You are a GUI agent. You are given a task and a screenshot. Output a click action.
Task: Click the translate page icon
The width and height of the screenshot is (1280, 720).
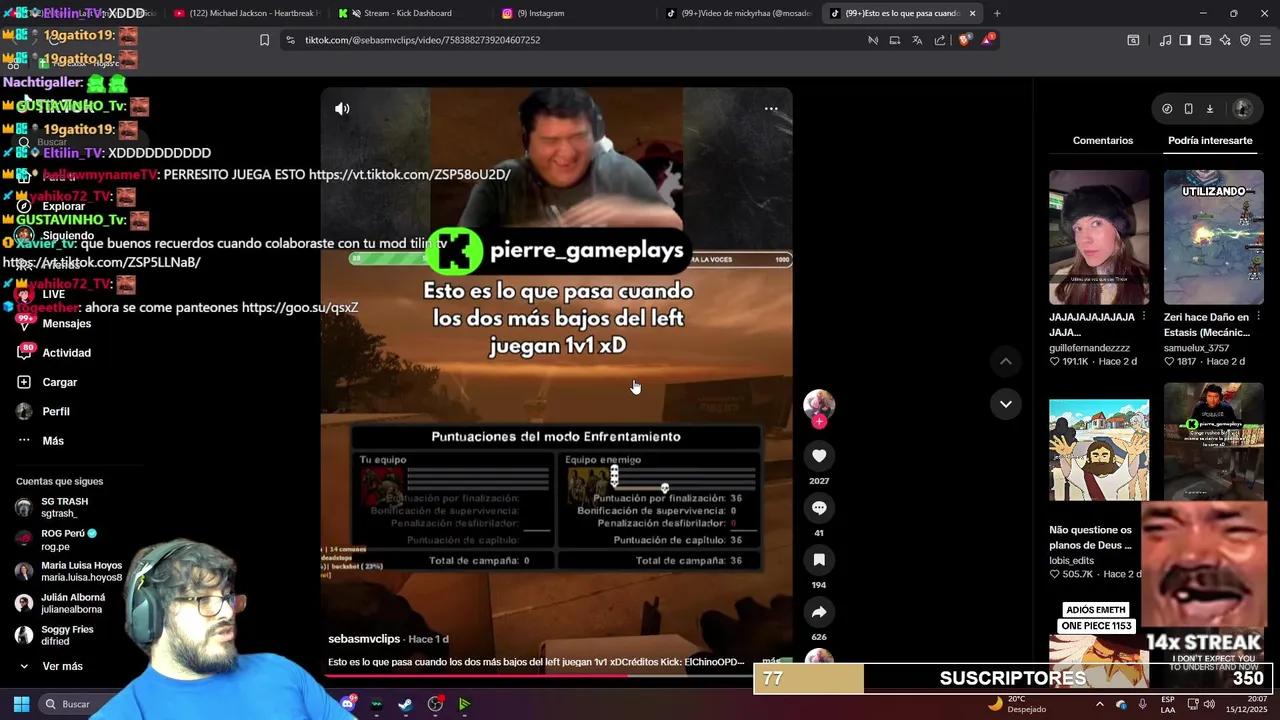click(917, 40)
